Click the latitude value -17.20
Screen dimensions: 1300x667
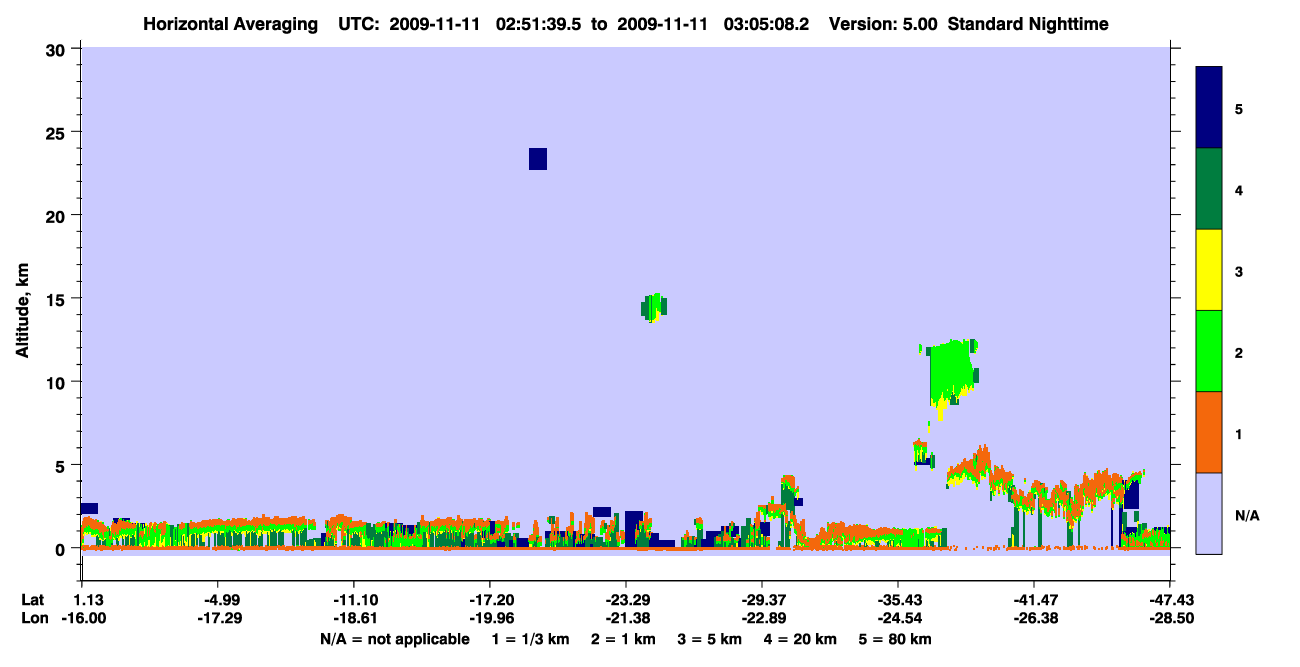click(x=489, y=600)
